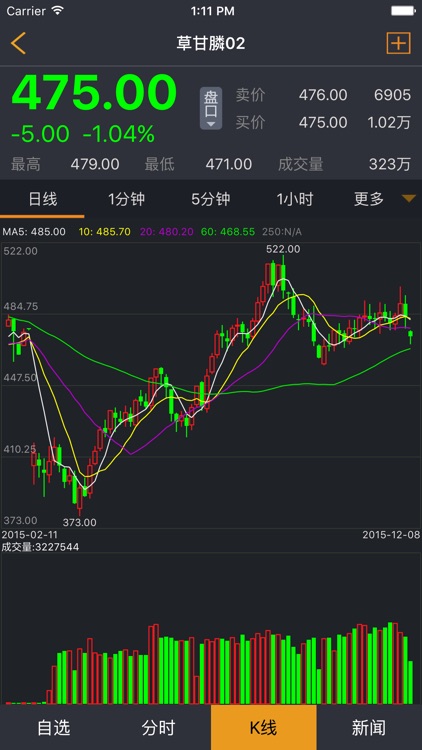Tap the 250:N/A indicator
The image size is (422, 750).
point(282,232)
